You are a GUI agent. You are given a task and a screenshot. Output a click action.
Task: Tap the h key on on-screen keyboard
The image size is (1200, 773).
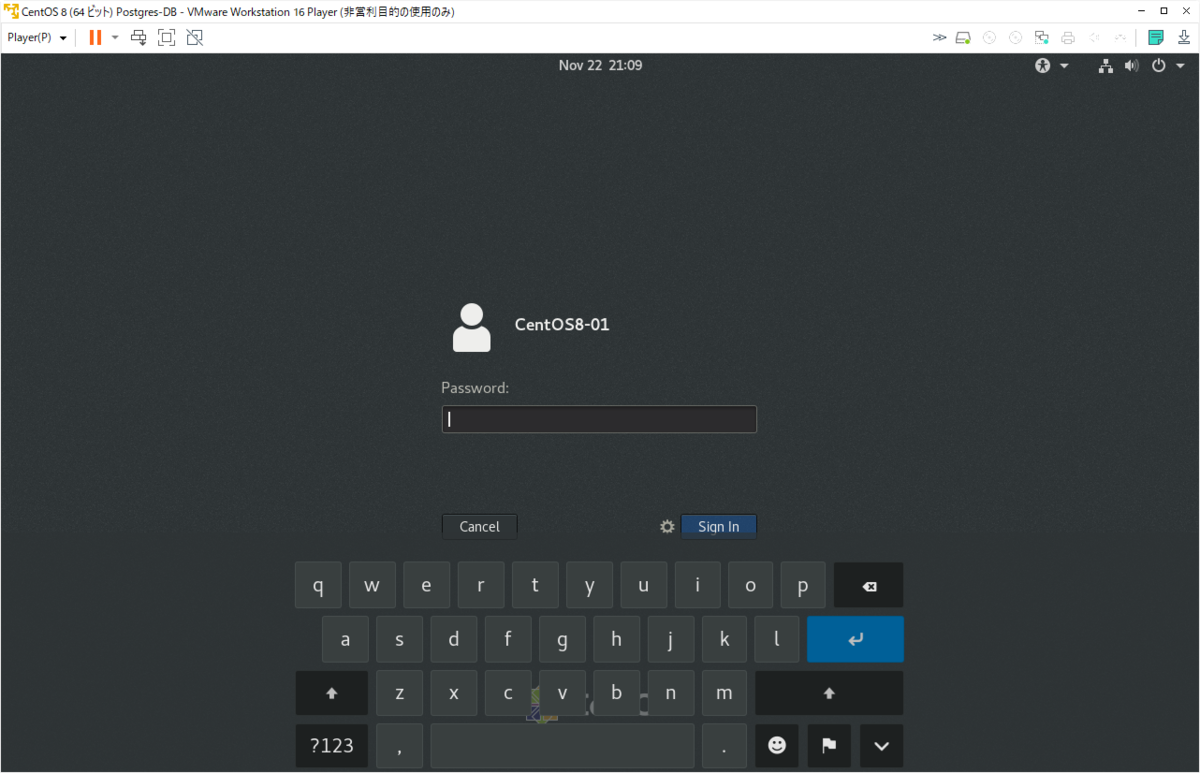pyautogui.click(x=616, y=639)
